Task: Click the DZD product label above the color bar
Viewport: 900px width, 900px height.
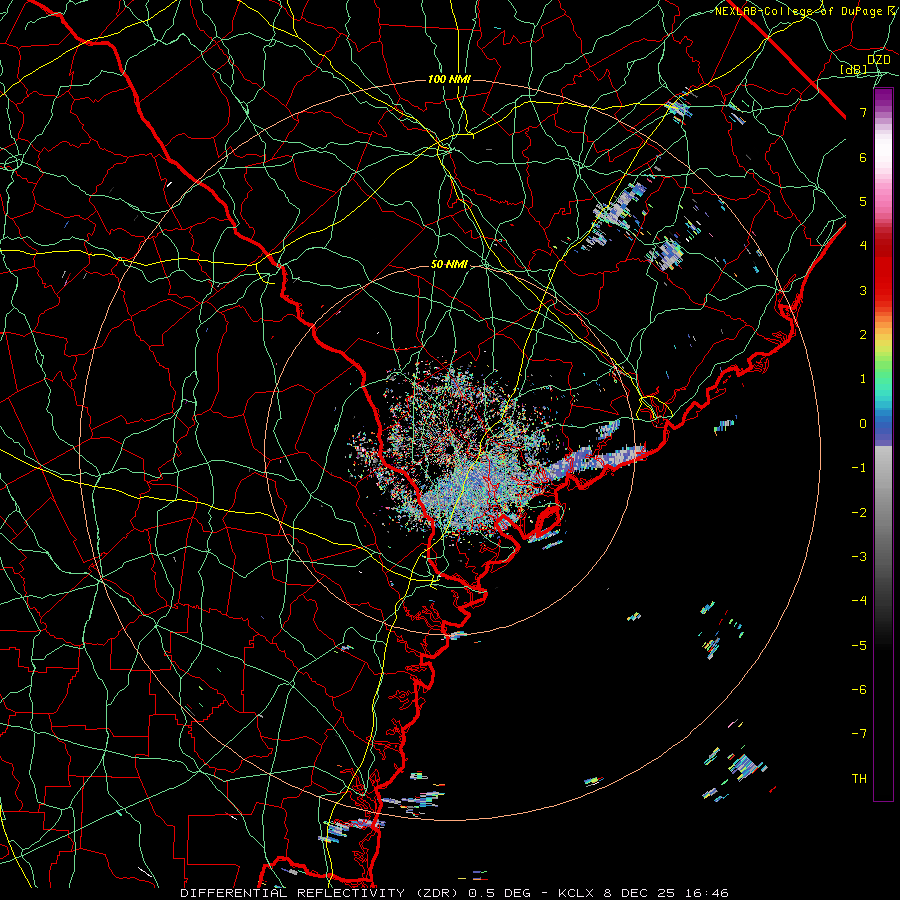Action: point(878,60)
